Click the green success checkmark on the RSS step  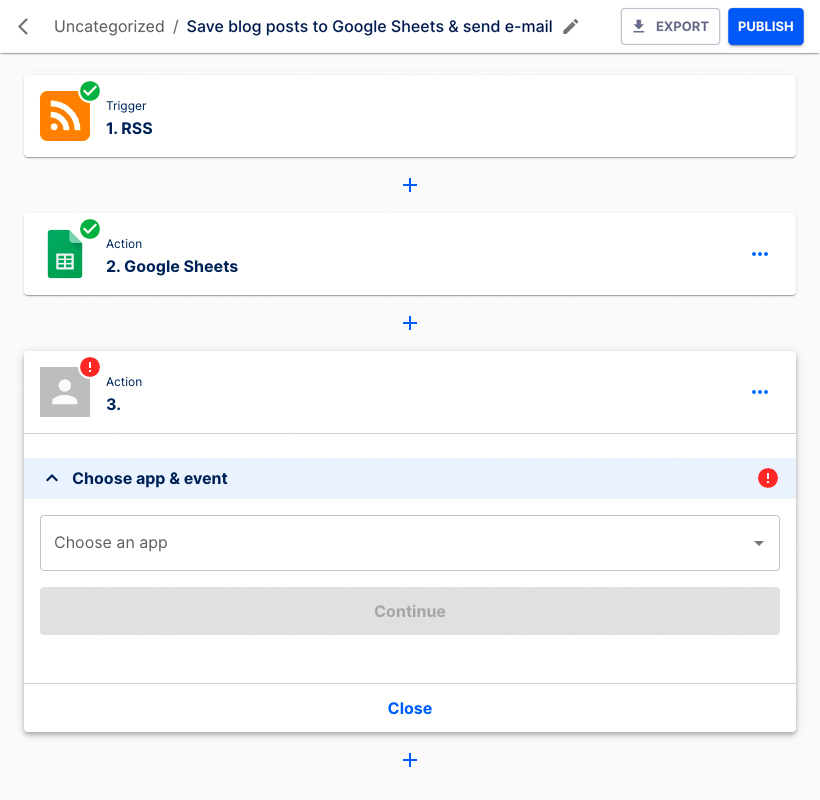pos(89,91)
